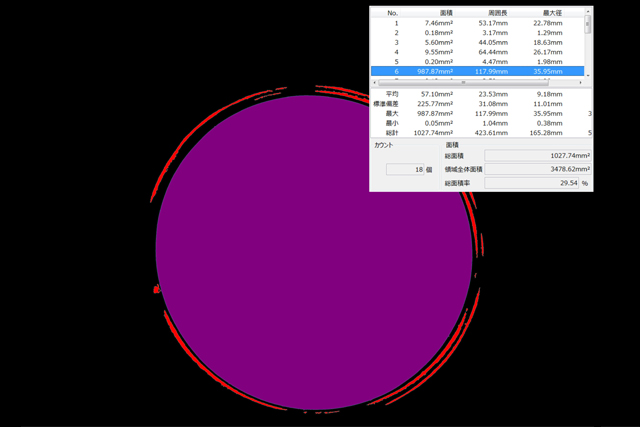Click the vertical scrollbar thumb of results list
Viewport: 640px width, 427px height.
point(587,25)
